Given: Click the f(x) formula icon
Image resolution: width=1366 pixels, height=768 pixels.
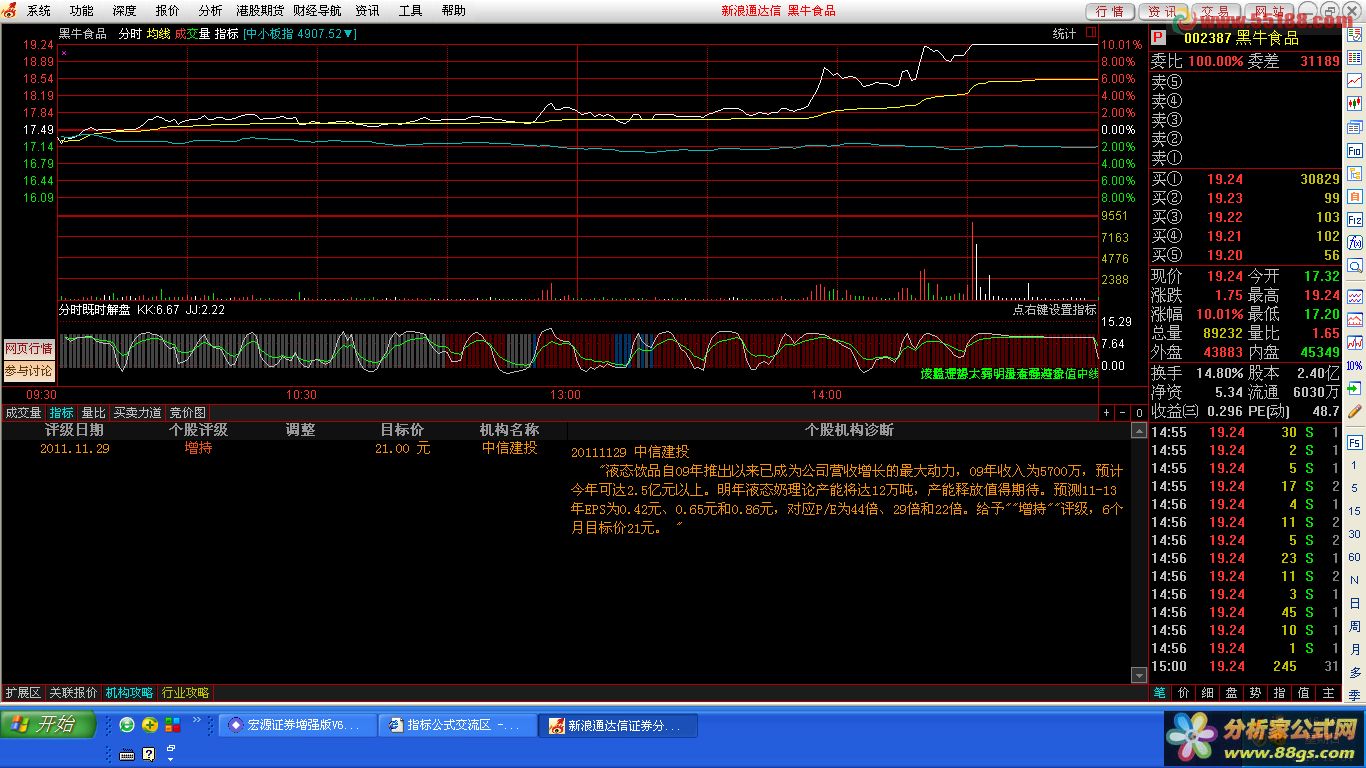Looking at the screenshot, I should (1354, 242).
